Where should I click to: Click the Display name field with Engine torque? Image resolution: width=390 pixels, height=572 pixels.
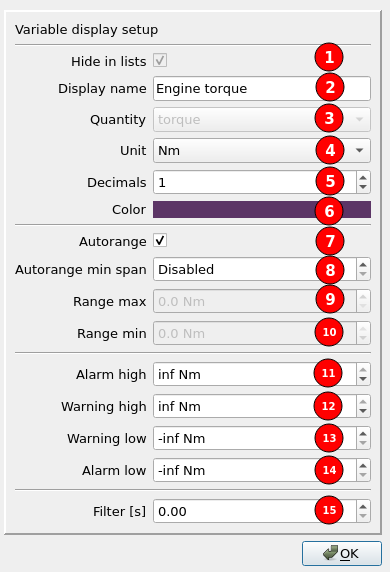coord(262,89)
